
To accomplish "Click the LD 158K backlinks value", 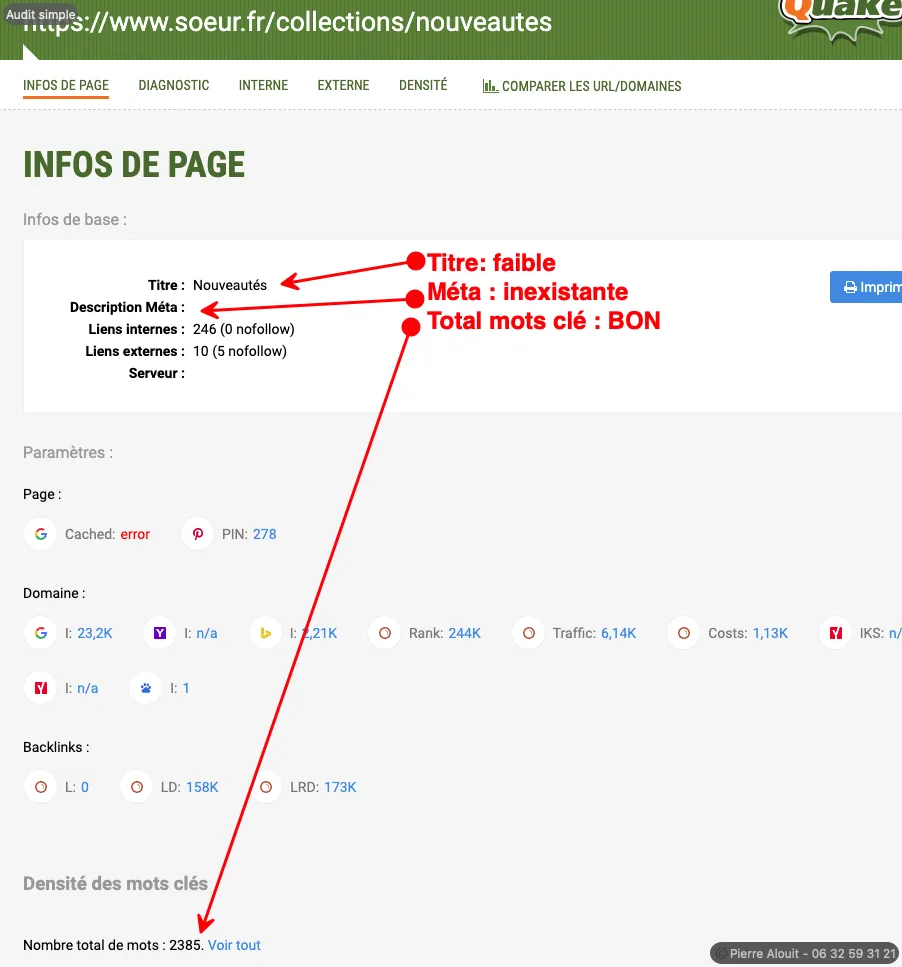I will click(x=202, y=787).
